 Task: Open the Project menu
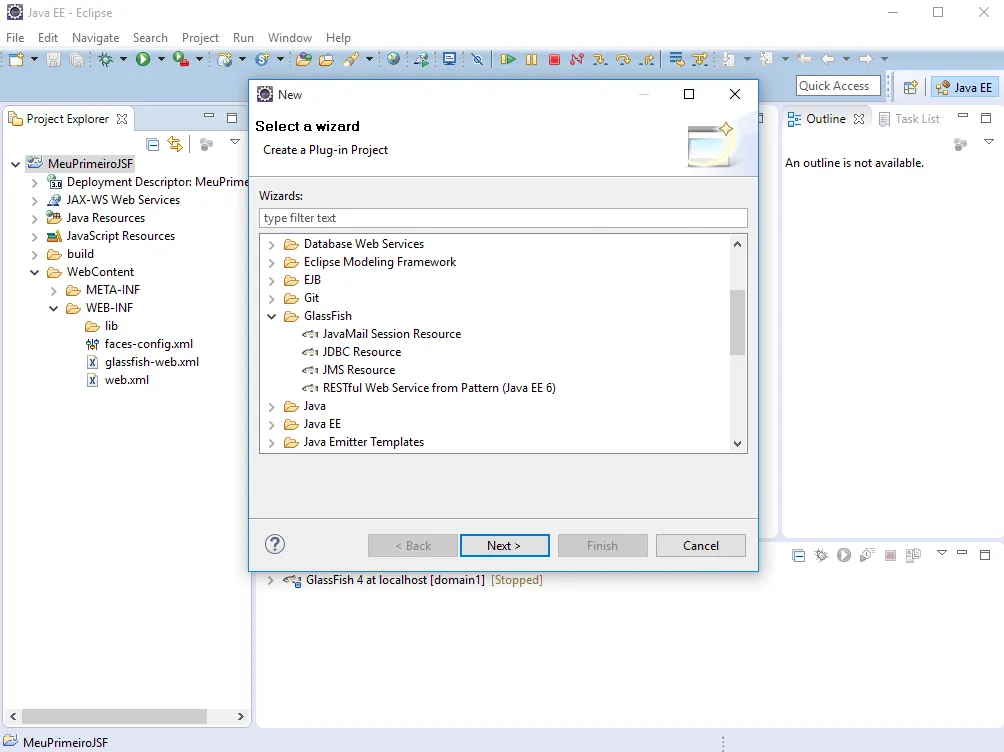[x=200, y=38]
